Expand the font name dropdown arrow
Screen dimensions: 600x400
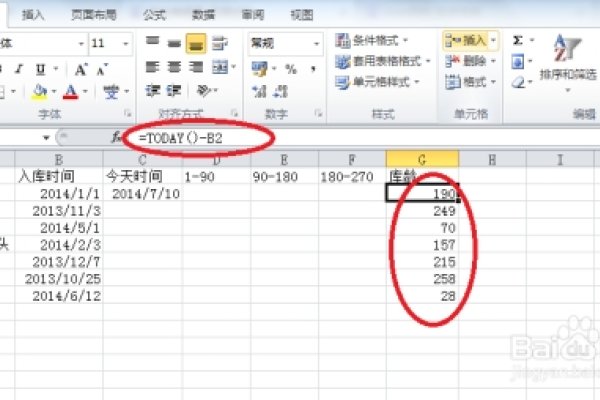pyautogui.click(x=81, y=43)
